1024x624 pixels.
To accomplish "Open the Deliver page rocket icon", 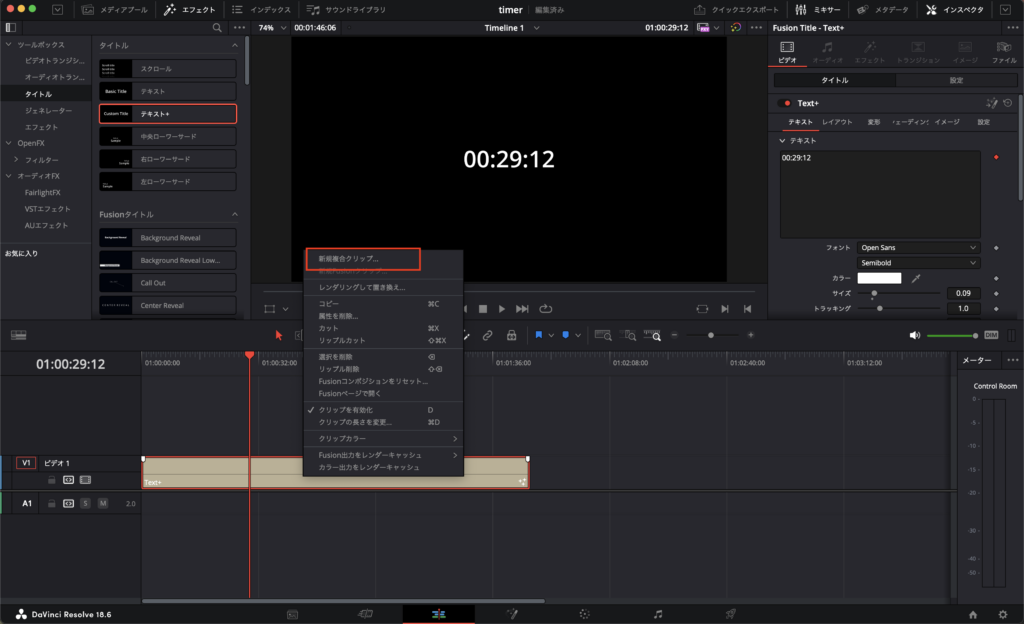I will coord(730,613).
